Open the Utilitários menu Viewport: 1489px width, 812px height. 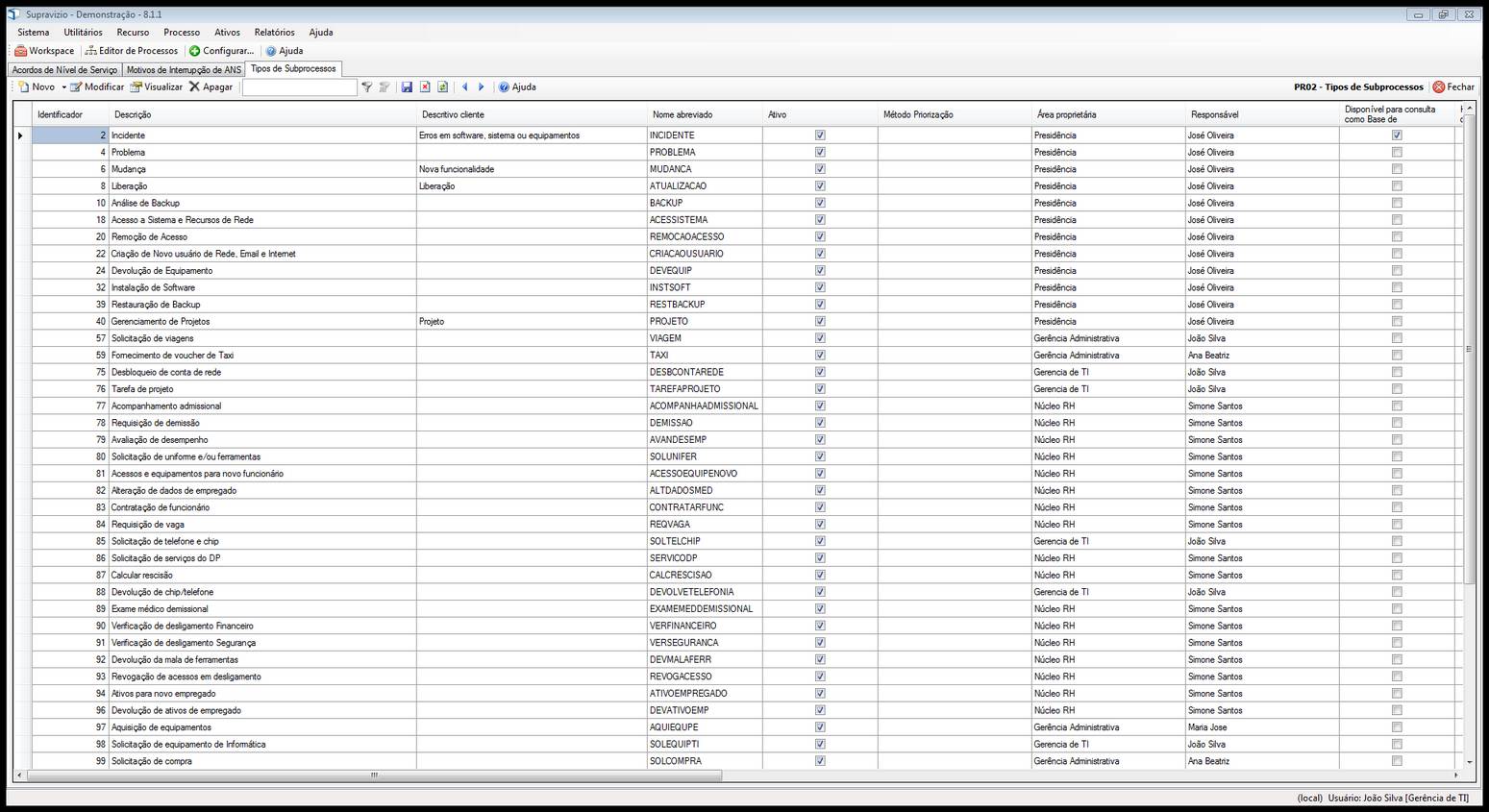[x=83, y=33]
